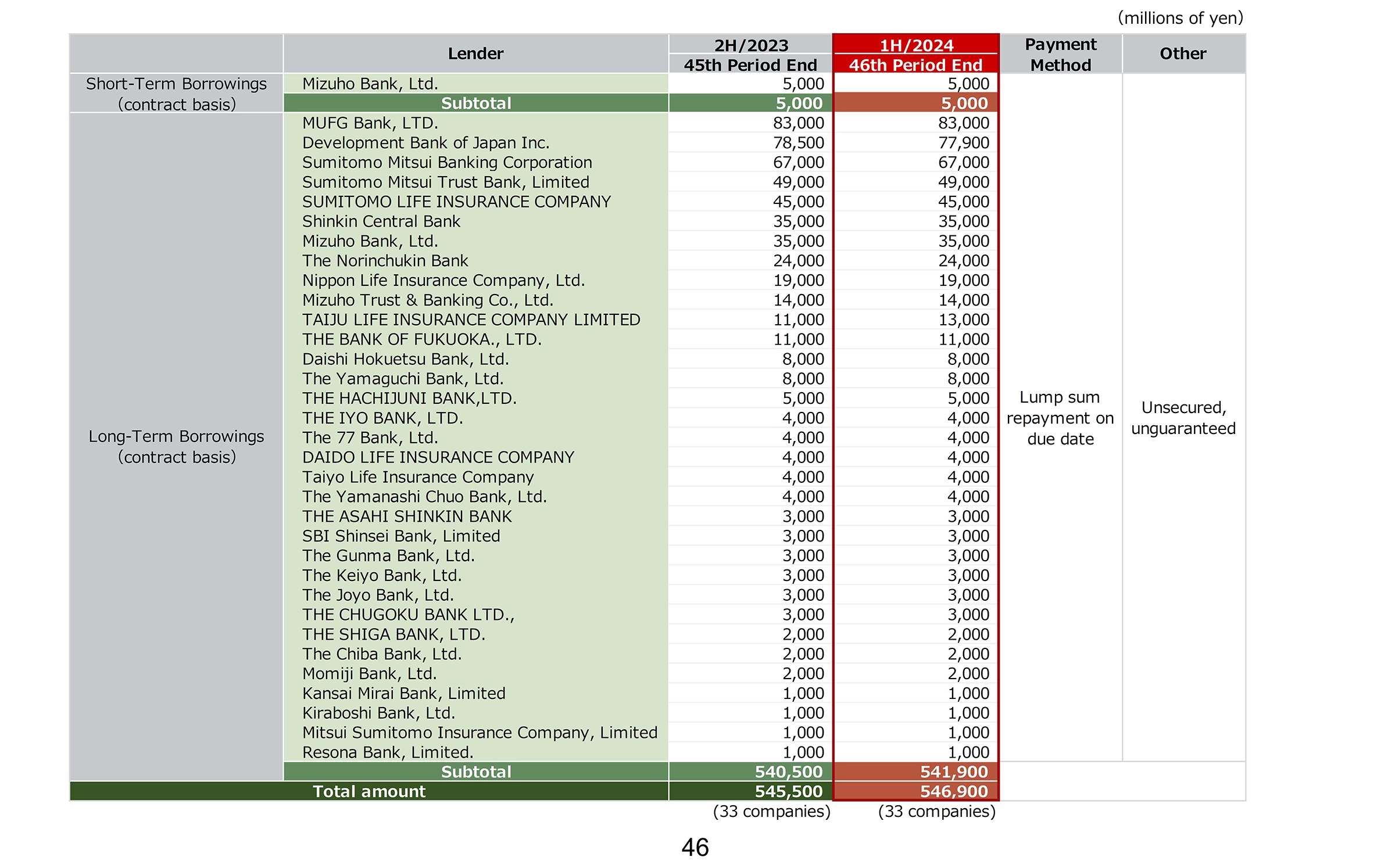This screenshot has width=1395, height=868.
Task: Click The Joyo Bank, Ltd.
Action: coord(378,596)
